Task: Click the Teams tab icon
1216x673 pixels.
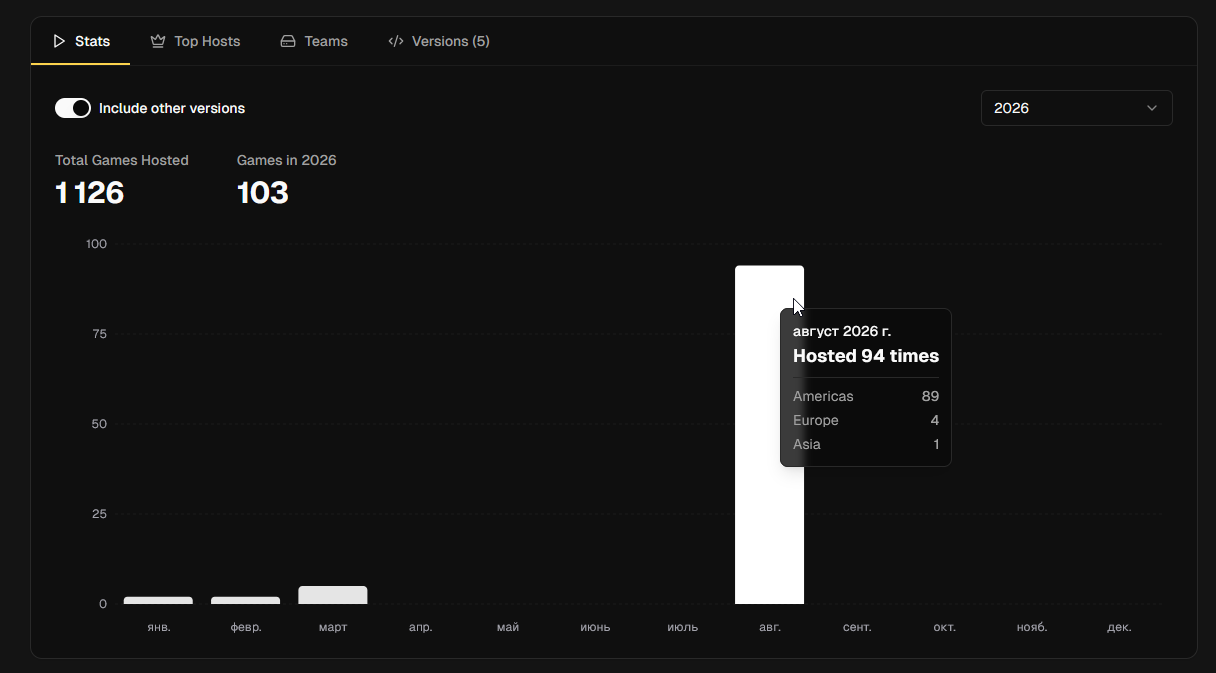Action: (288, 41)
